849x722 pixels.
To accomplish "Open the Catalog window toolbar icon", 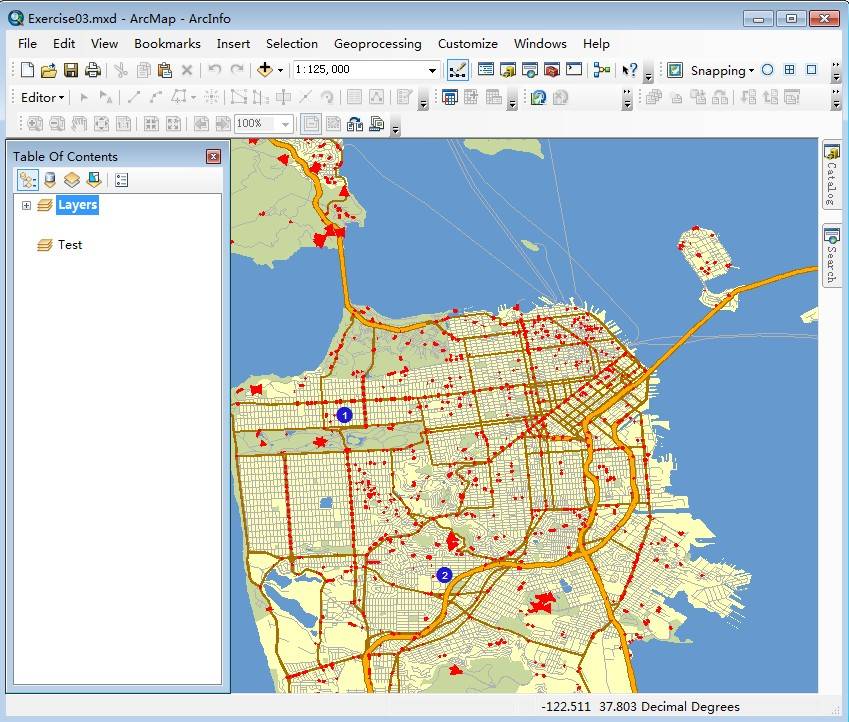I will point(508,70).
